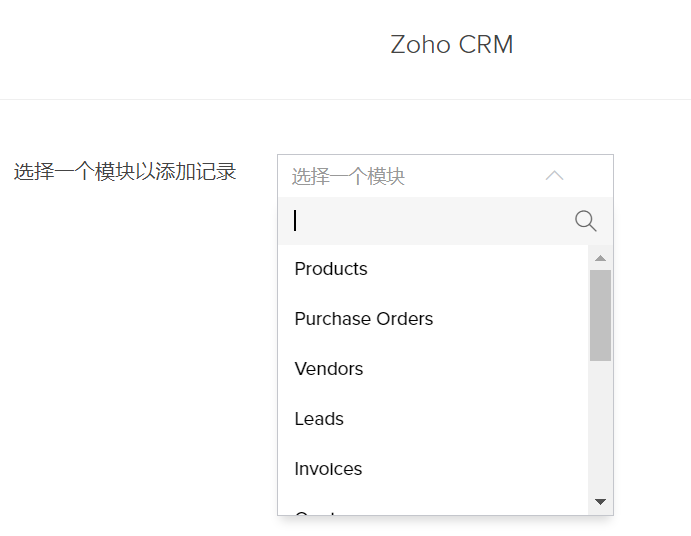Click the blinking text cursor in search box
This screenshot has height=536, width=691.
(x=295, y=221)
